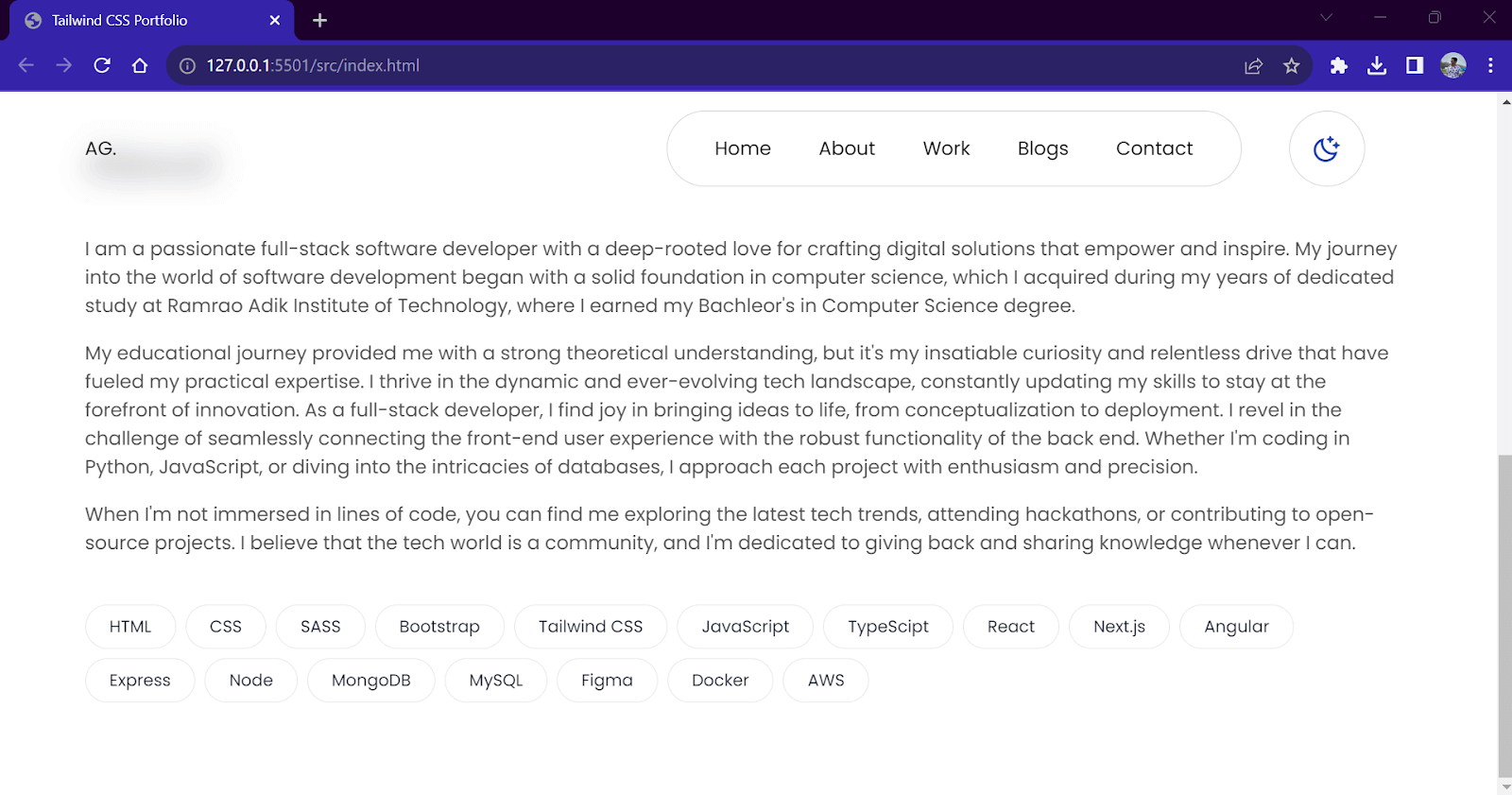
Task: Click the scrollbar up arrow
Action: tap(1504, 101)
